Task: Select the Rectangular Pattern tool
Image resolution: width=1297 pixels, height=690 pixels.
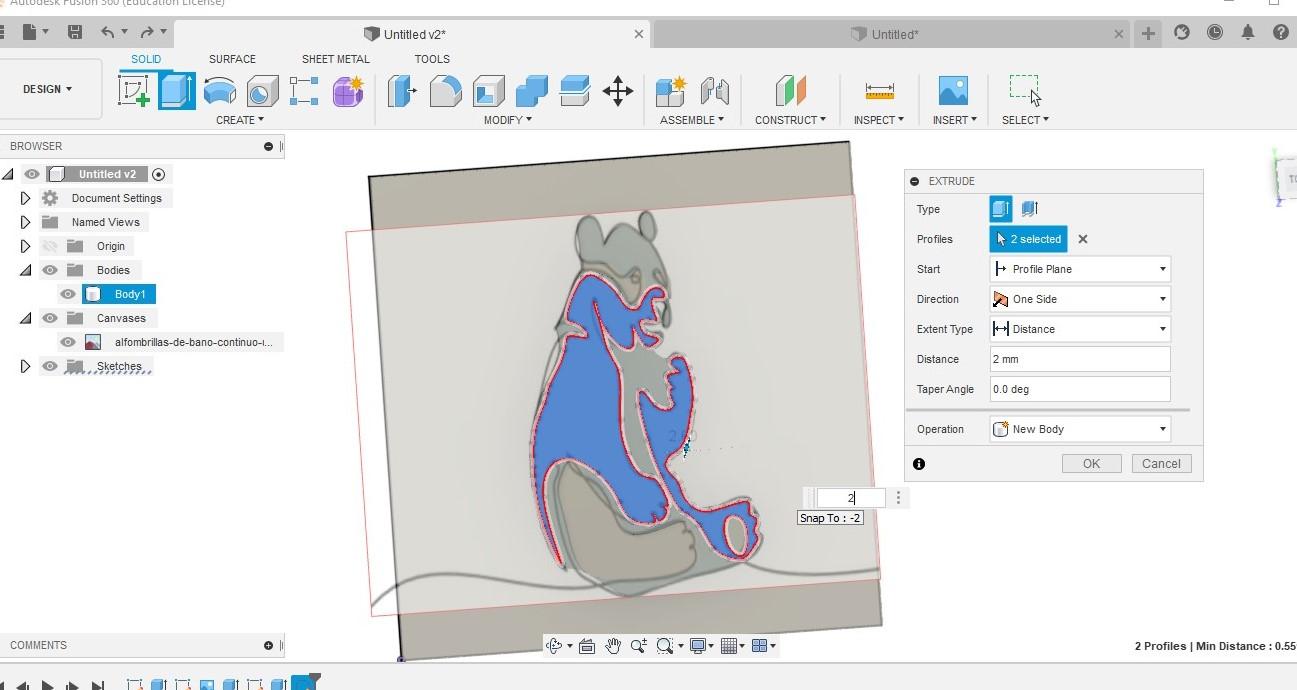Action: 304,92
